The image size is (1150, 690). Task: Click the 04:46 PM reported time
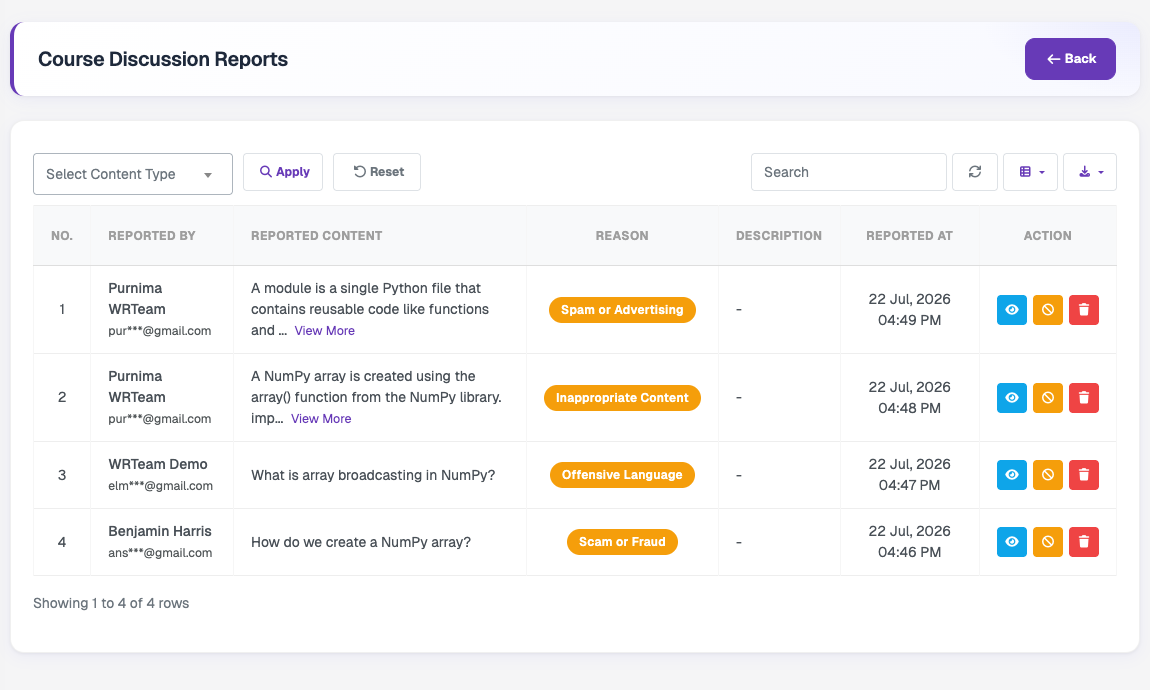pyautogui.click(x=909, y=552)
